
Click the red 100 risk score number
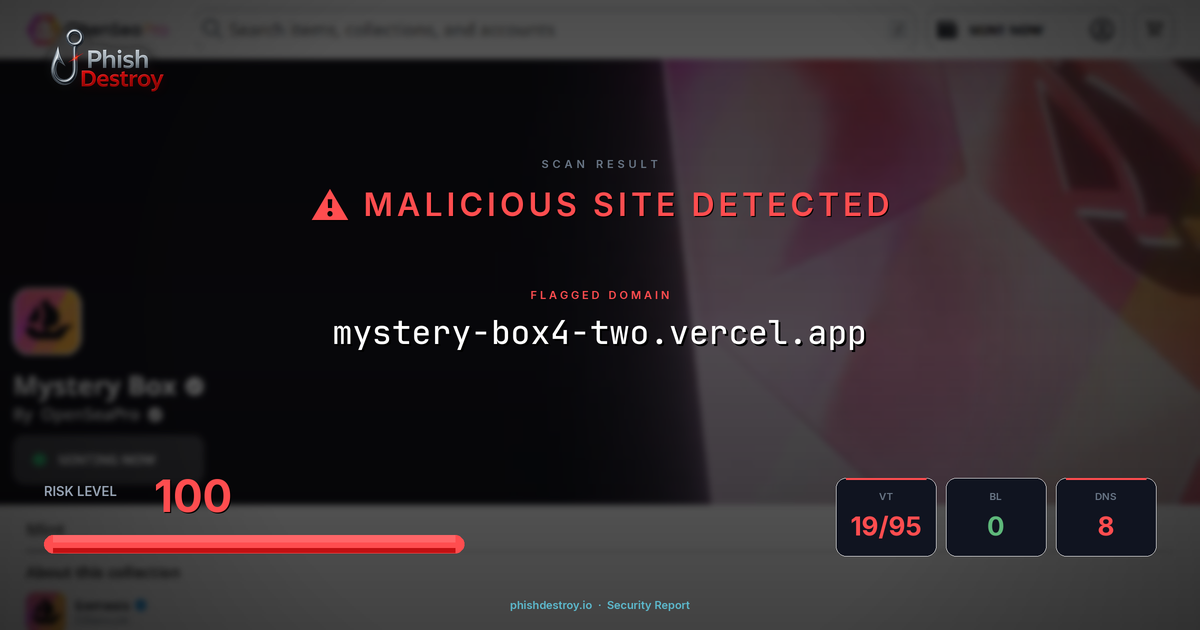pyautogui.click(x=192, y=496)
